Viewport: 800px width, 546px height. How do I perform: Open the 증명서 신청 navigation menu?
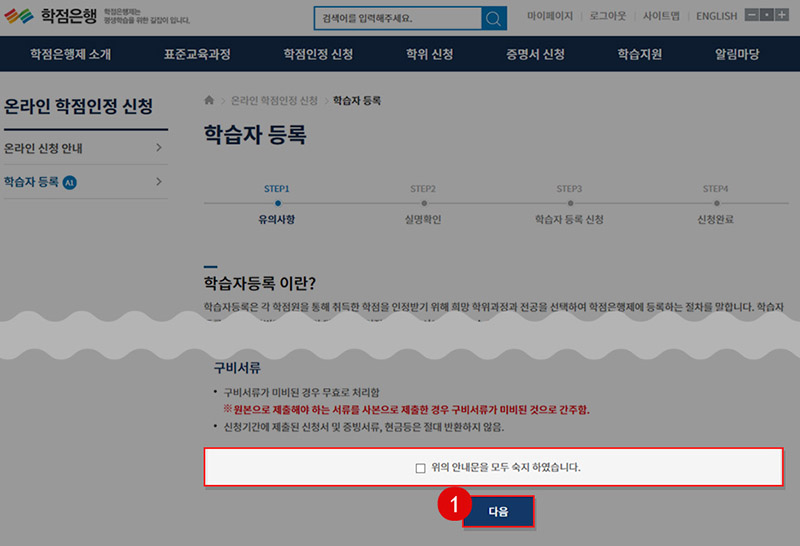point(535,54)
